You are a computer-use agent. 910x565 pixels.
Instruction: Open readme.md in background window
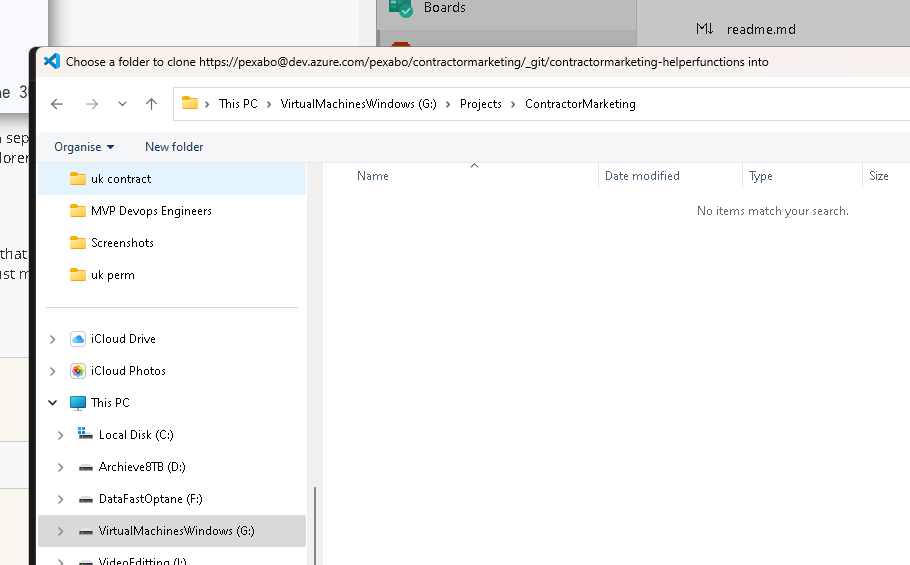pyautogui.click(x=761, y=30)
